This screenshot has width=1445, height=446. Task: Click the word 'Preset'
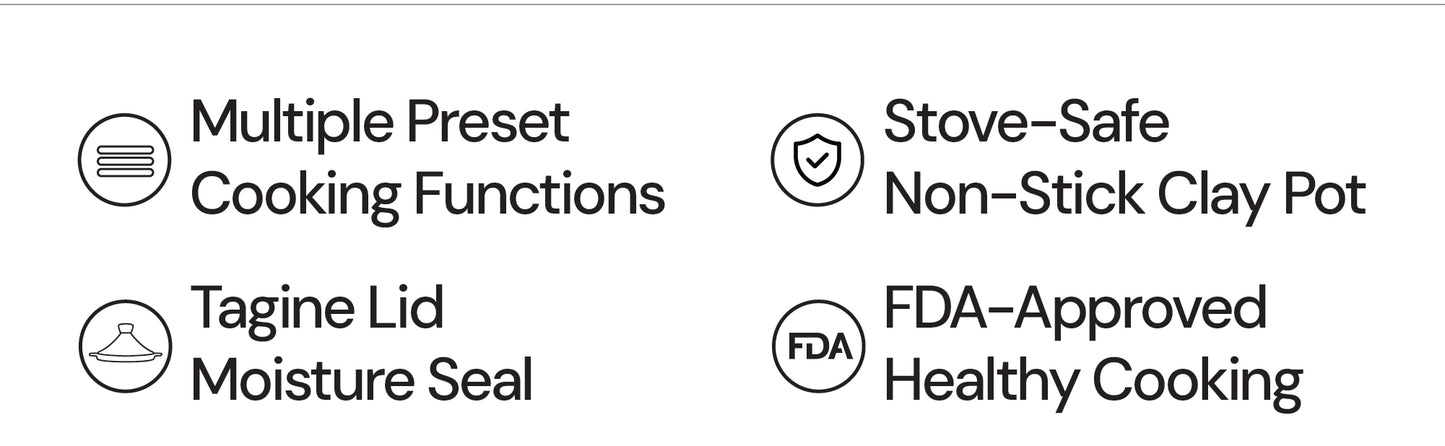(x=488, y=122)
